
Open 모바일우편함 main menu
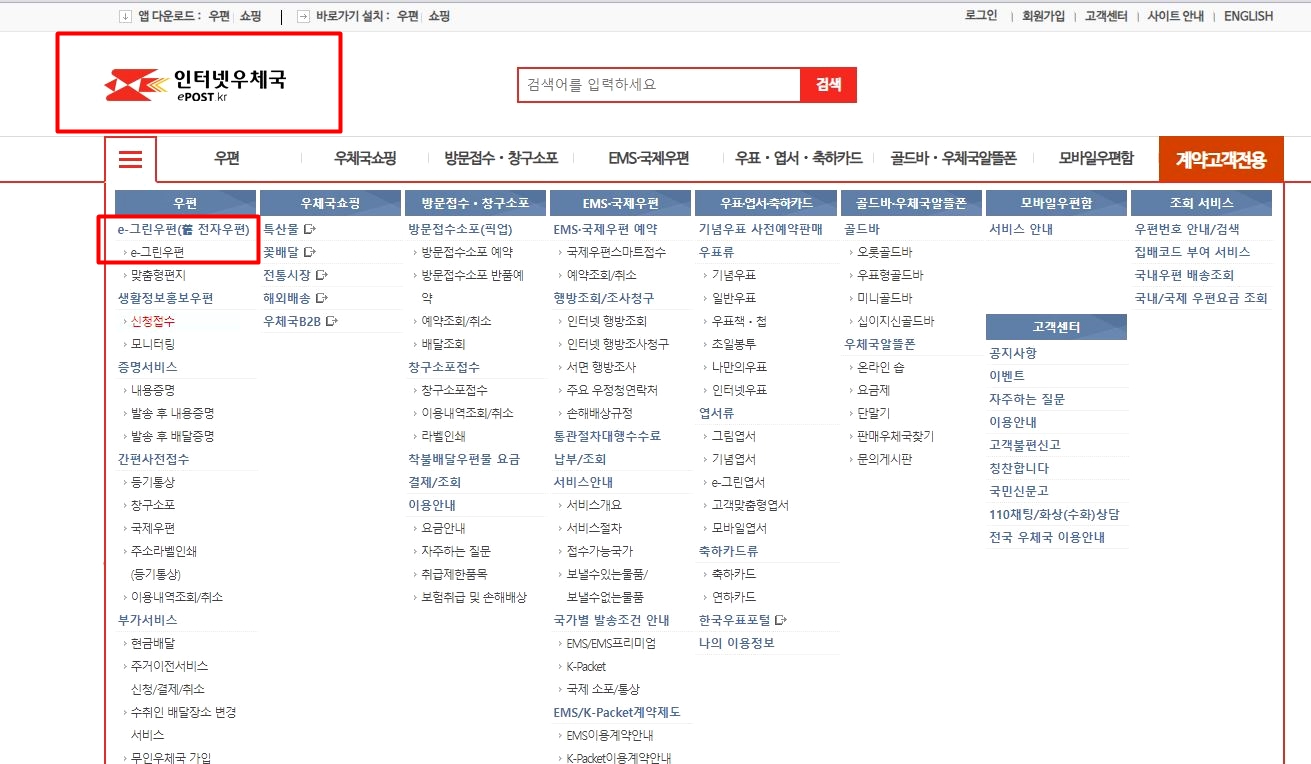coord(1097,159)
